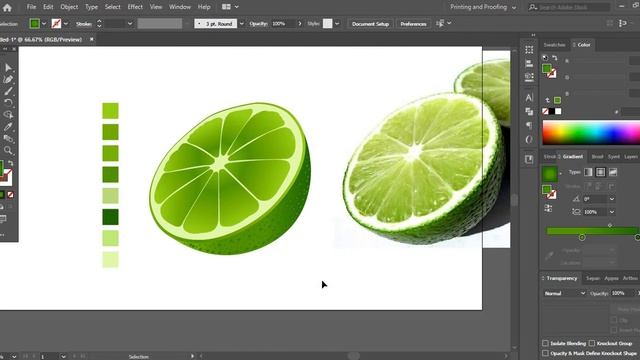The image size is (640, 360).
Task: Click the None icon in the toolbar
Action: [x=11, y=195]
